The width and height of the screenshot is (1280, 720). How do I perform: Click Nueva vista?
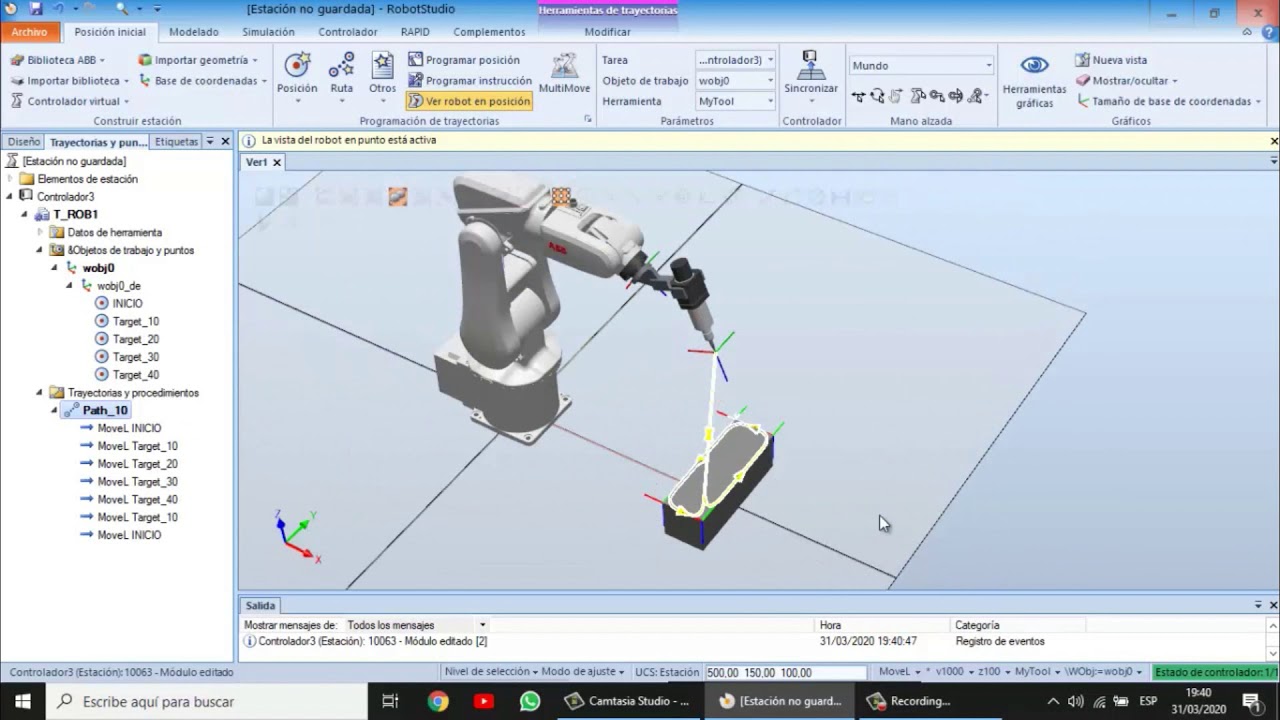(x=1111, y=60)
